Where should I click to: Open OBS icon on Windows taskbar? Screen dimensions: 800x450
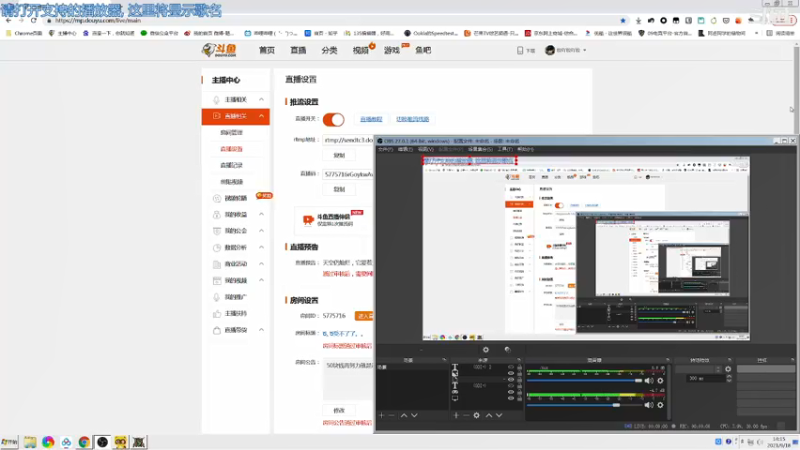(103, 442)
